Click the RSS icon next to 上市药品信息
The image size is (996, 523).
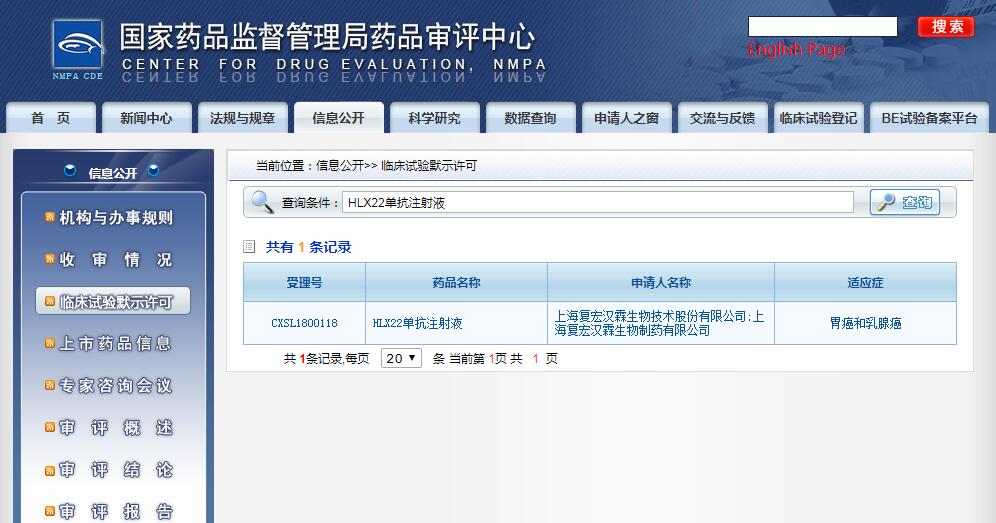coord(50,344)
